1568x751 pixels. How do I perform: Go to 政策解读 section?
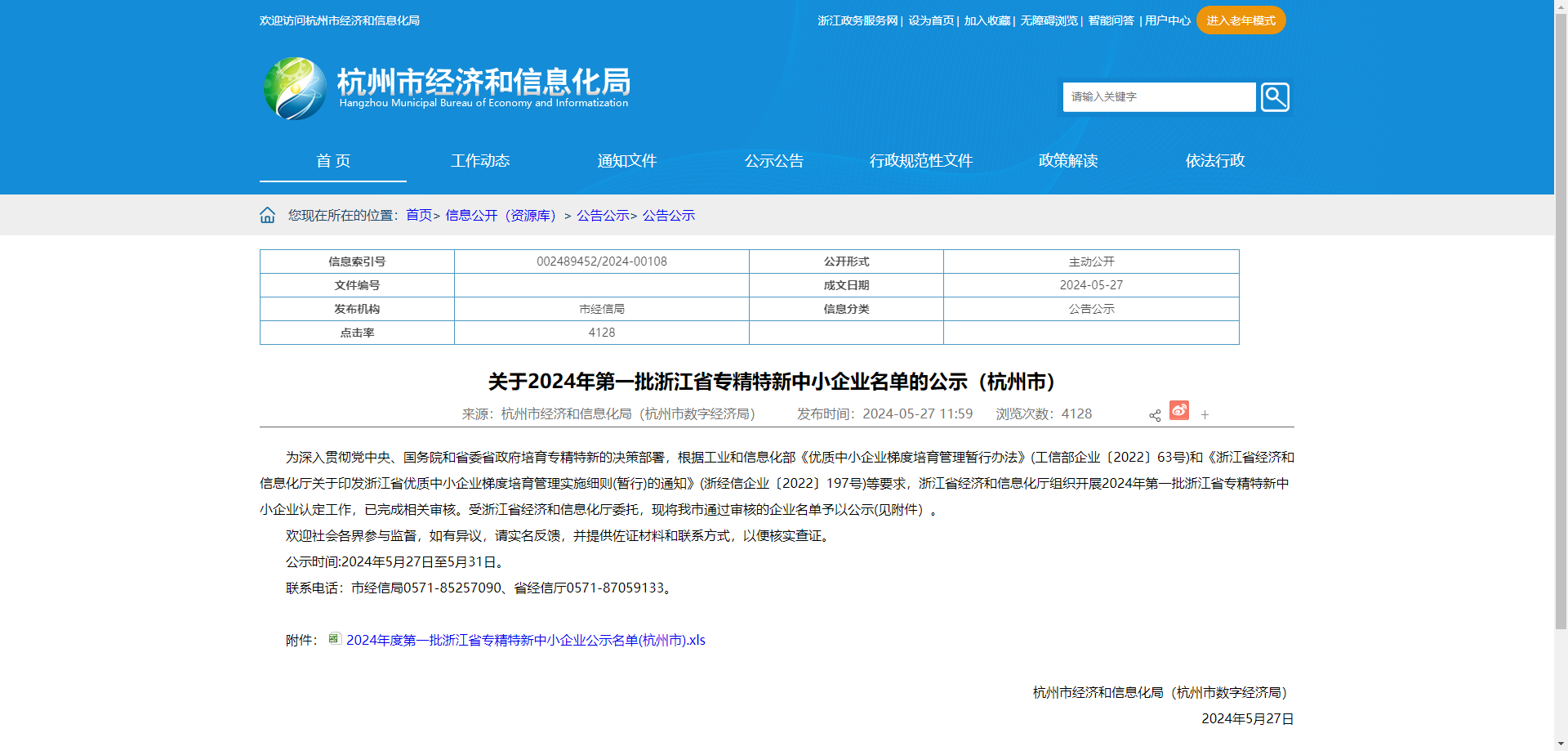click(1068, 161)
